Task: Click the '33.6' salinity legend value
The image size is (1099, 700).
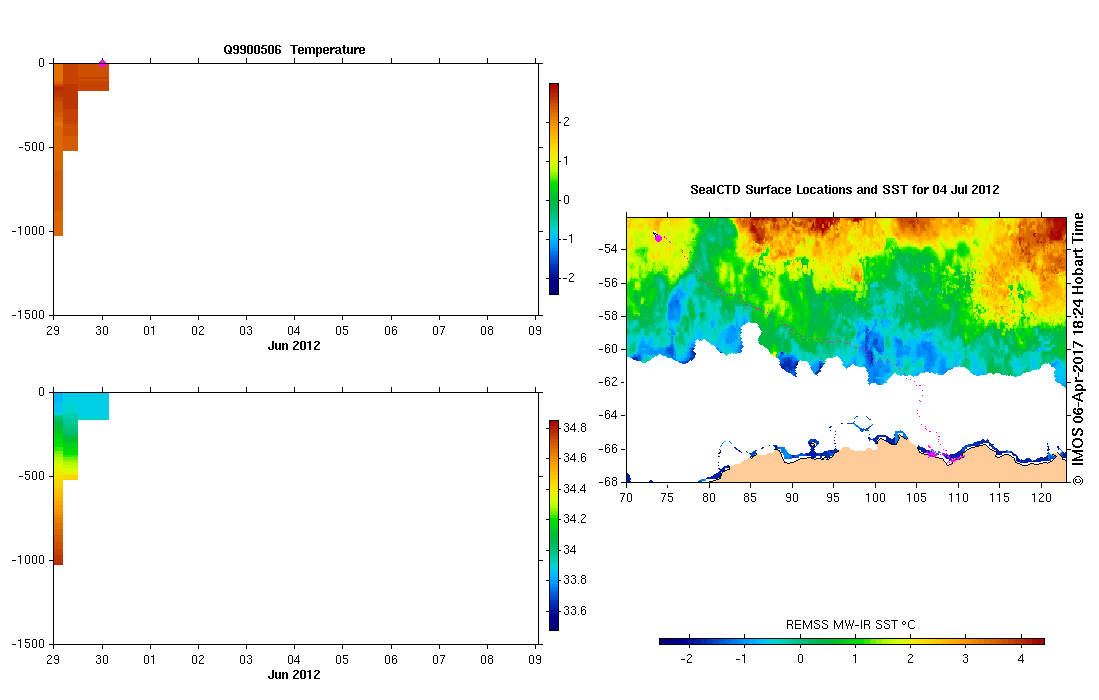Action: pos(575,611)
